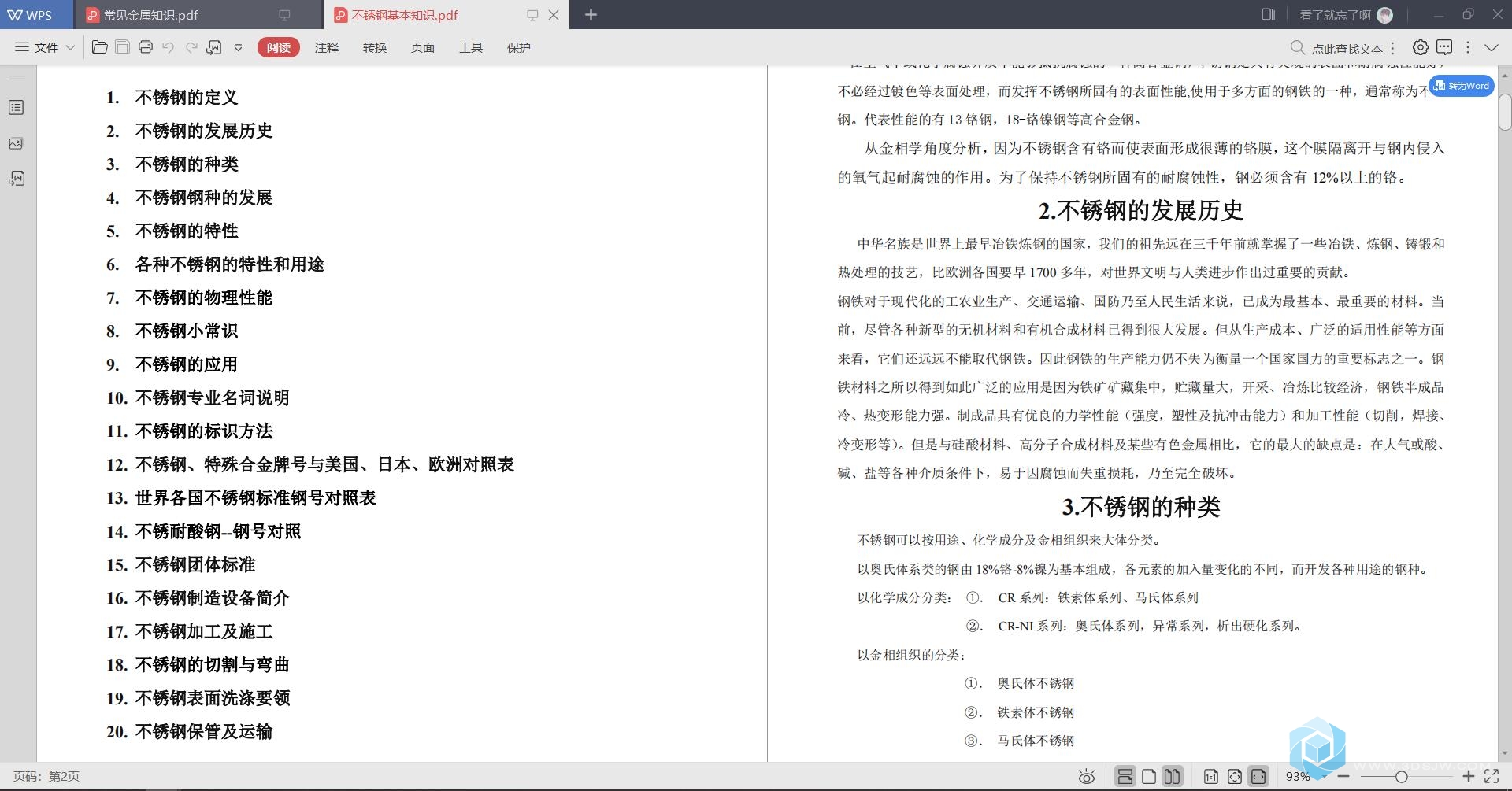The width and height of the screenshot is (1512, 791).
Task: Focus the 点此查找文本 search field
Action: point(1347,48)
